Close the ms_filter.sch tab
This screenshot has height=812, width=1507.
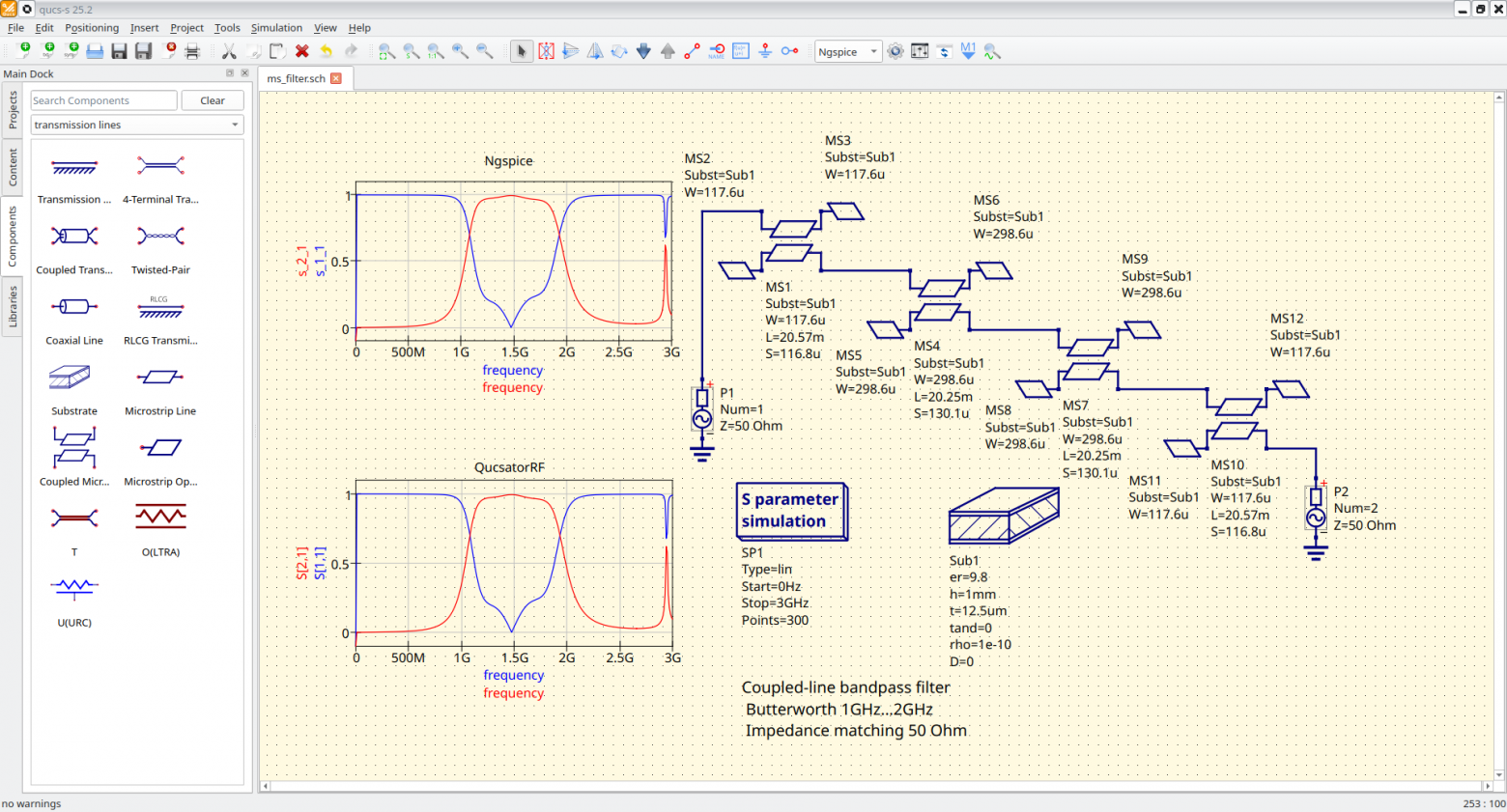pyautogui.click(x=336, y=78)
